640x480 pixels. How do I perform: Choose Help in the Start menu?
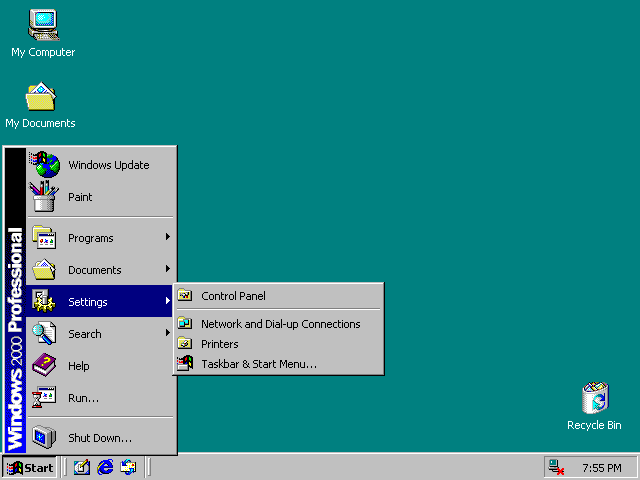click(100, 365)
